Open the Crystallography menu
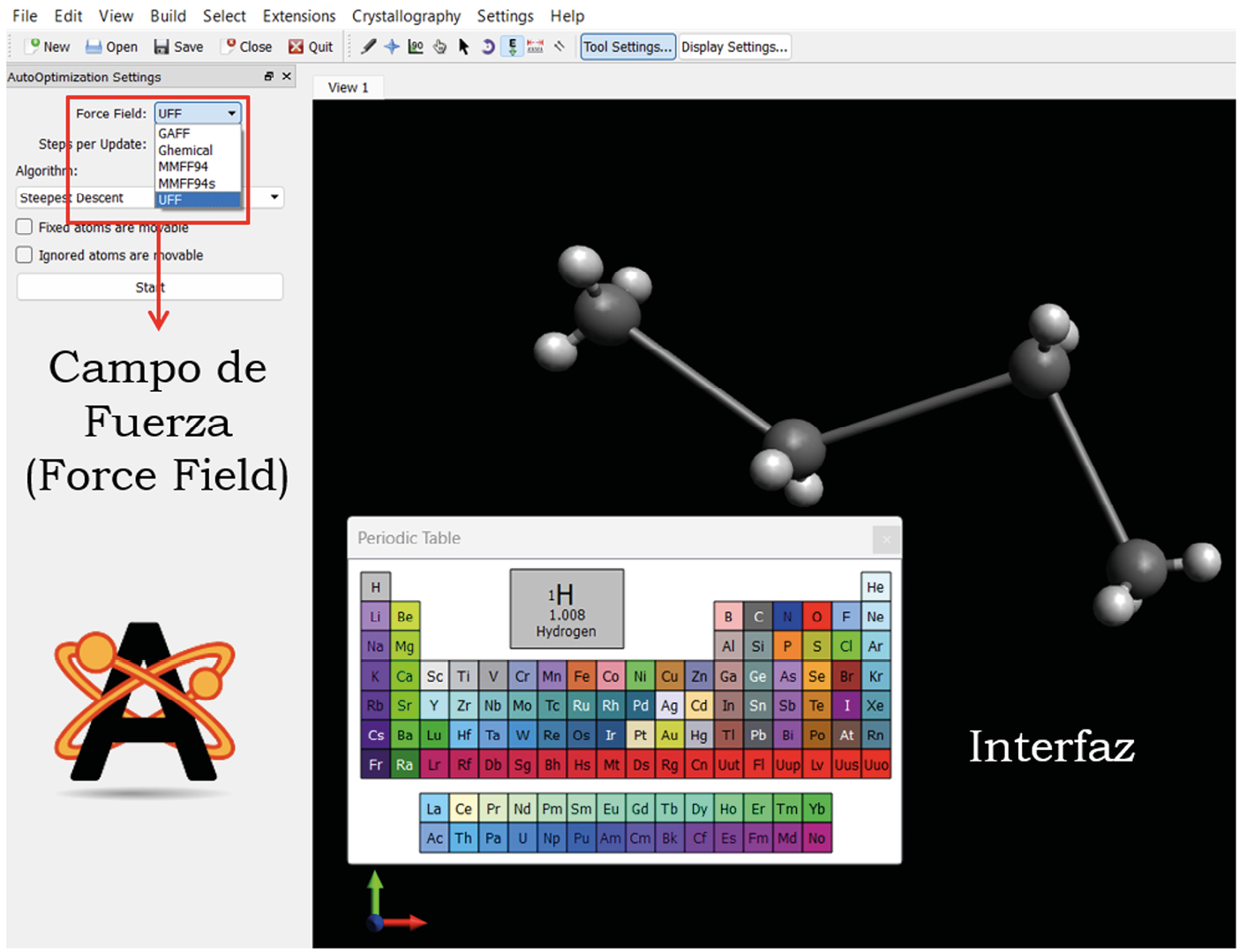1239x952 pixels. click(406, 16)
